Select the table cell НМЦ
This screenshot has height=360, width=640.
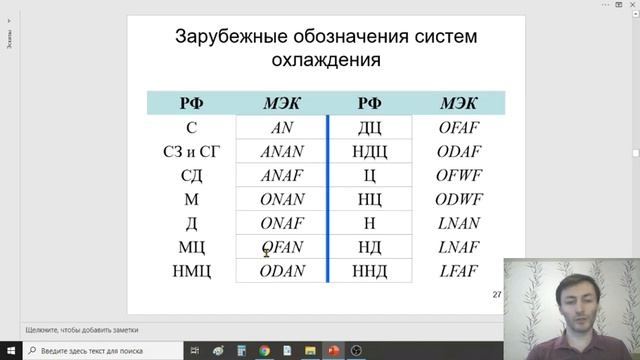[x=191, y=271]
